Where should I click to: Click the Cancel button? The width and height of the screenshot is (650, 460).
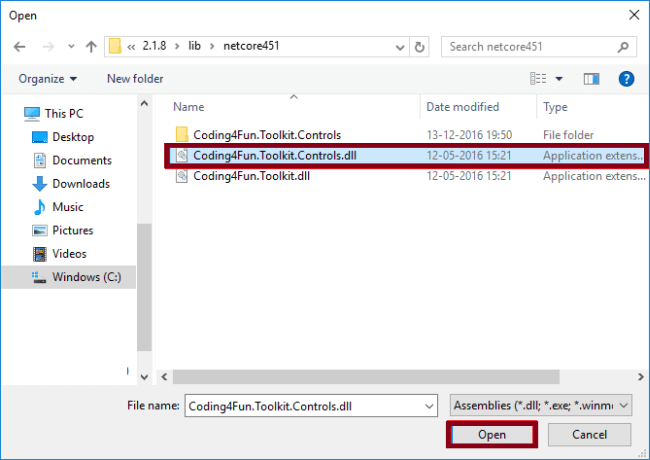pos(589,434)
